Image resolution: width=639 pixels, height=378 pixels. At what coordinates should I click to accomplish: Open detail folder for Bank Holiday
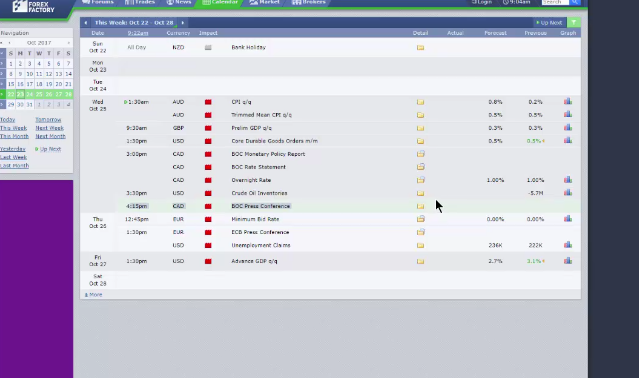point(420,48)
